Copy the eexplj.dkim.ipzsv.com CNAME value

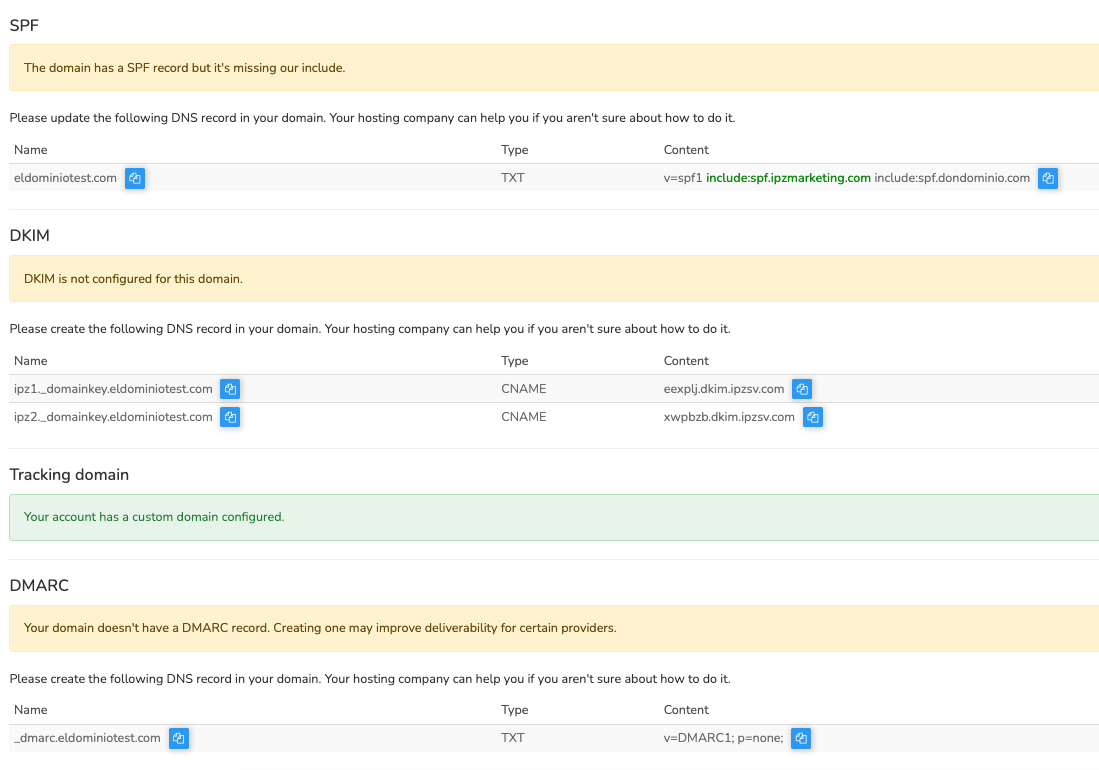802,389
